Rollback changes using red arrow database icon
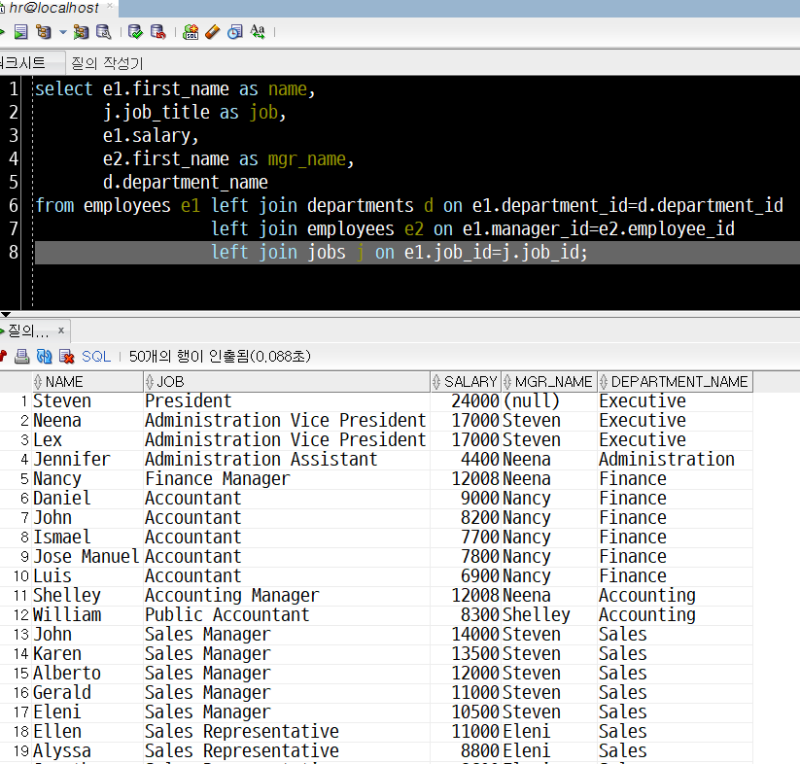800x764 pixels. coord(158,31)
